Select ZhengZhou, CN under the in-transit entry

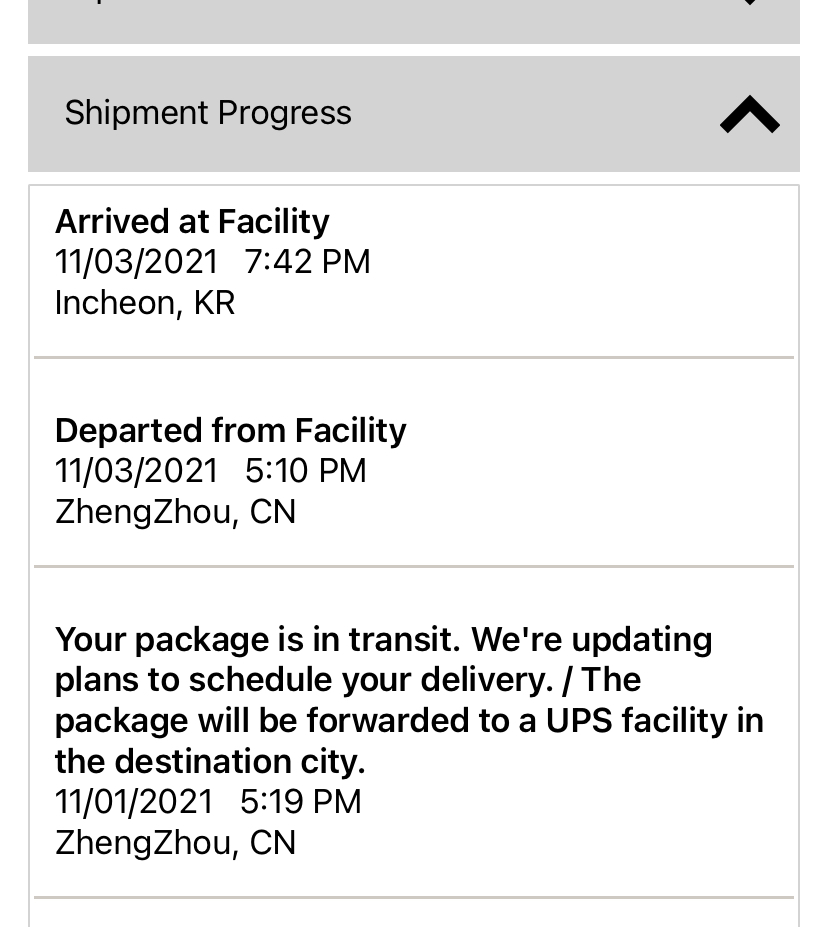(x=175, y=843)
